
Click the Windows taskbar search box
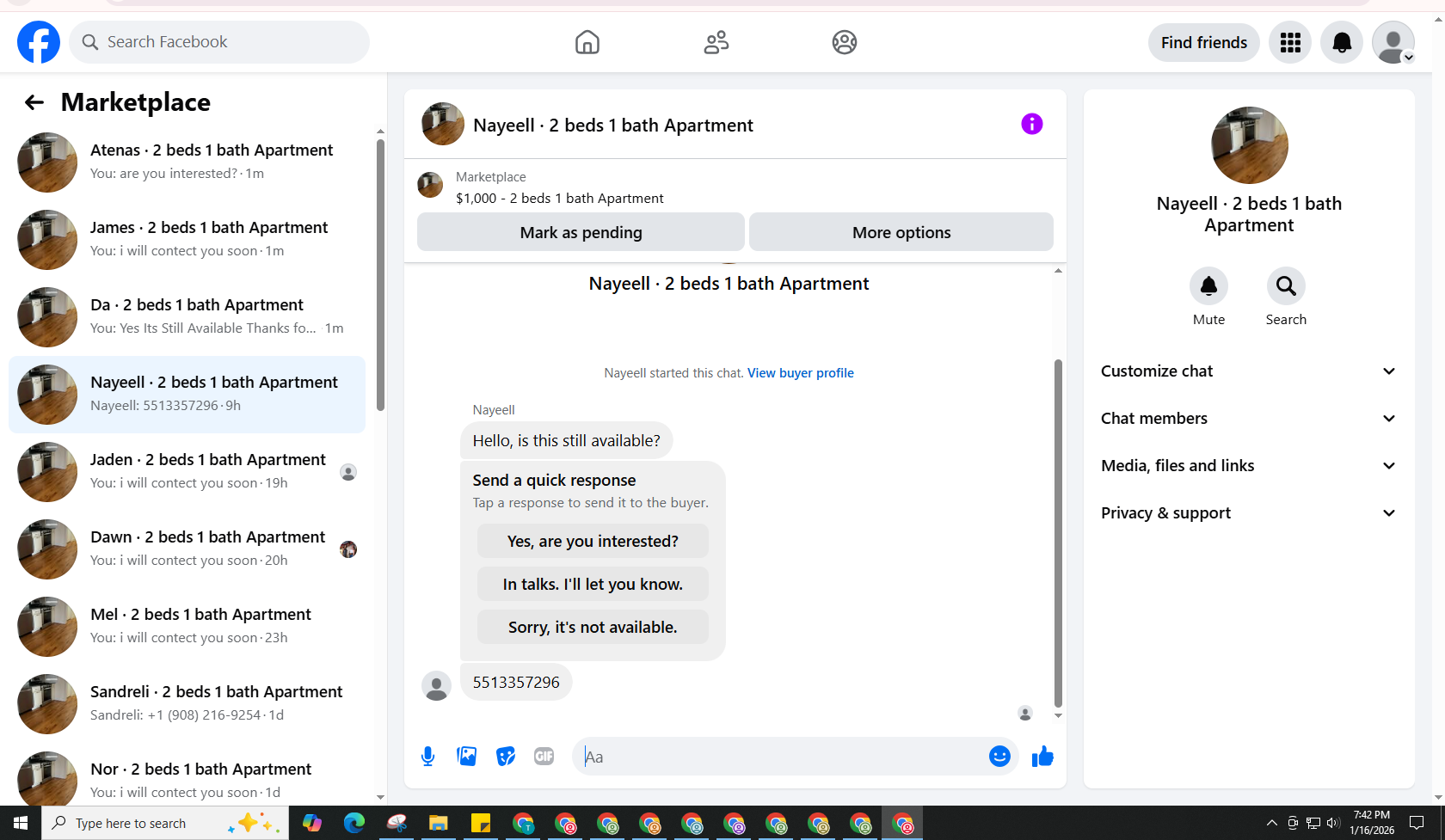point(165,824)
